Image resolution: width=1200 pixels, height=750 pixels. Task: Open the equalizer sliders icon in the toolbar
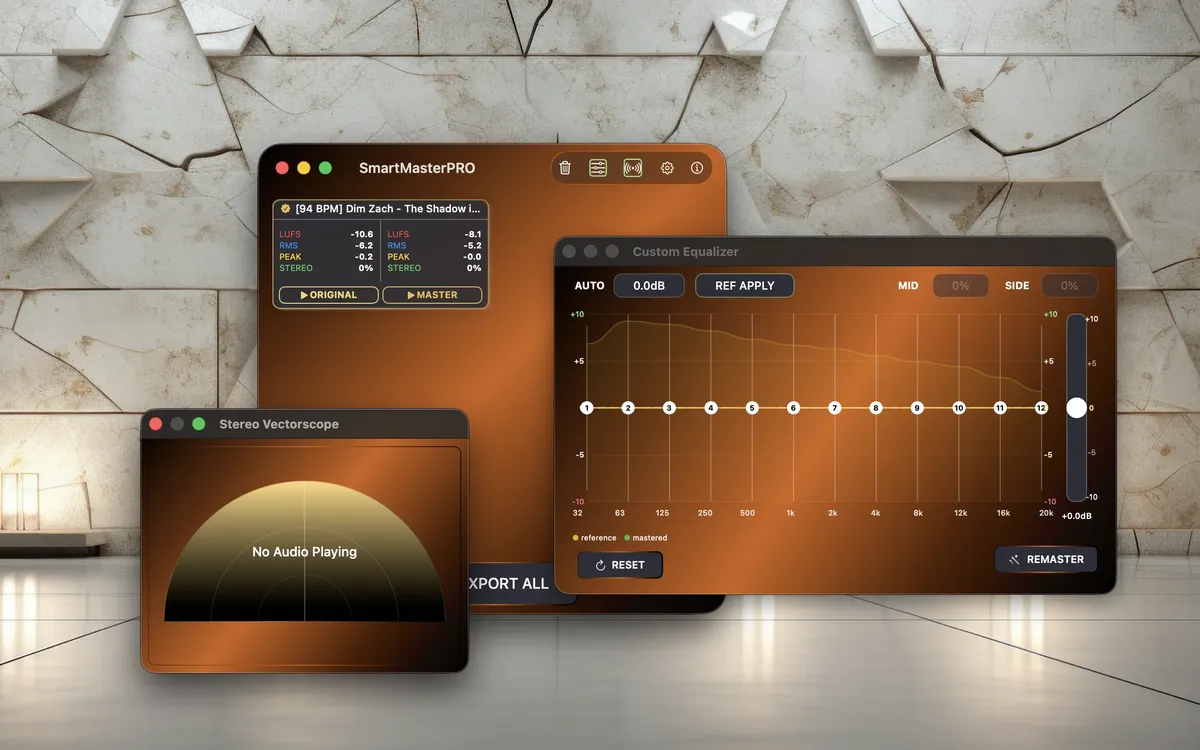pyautogui.click(x=599, y=168)
